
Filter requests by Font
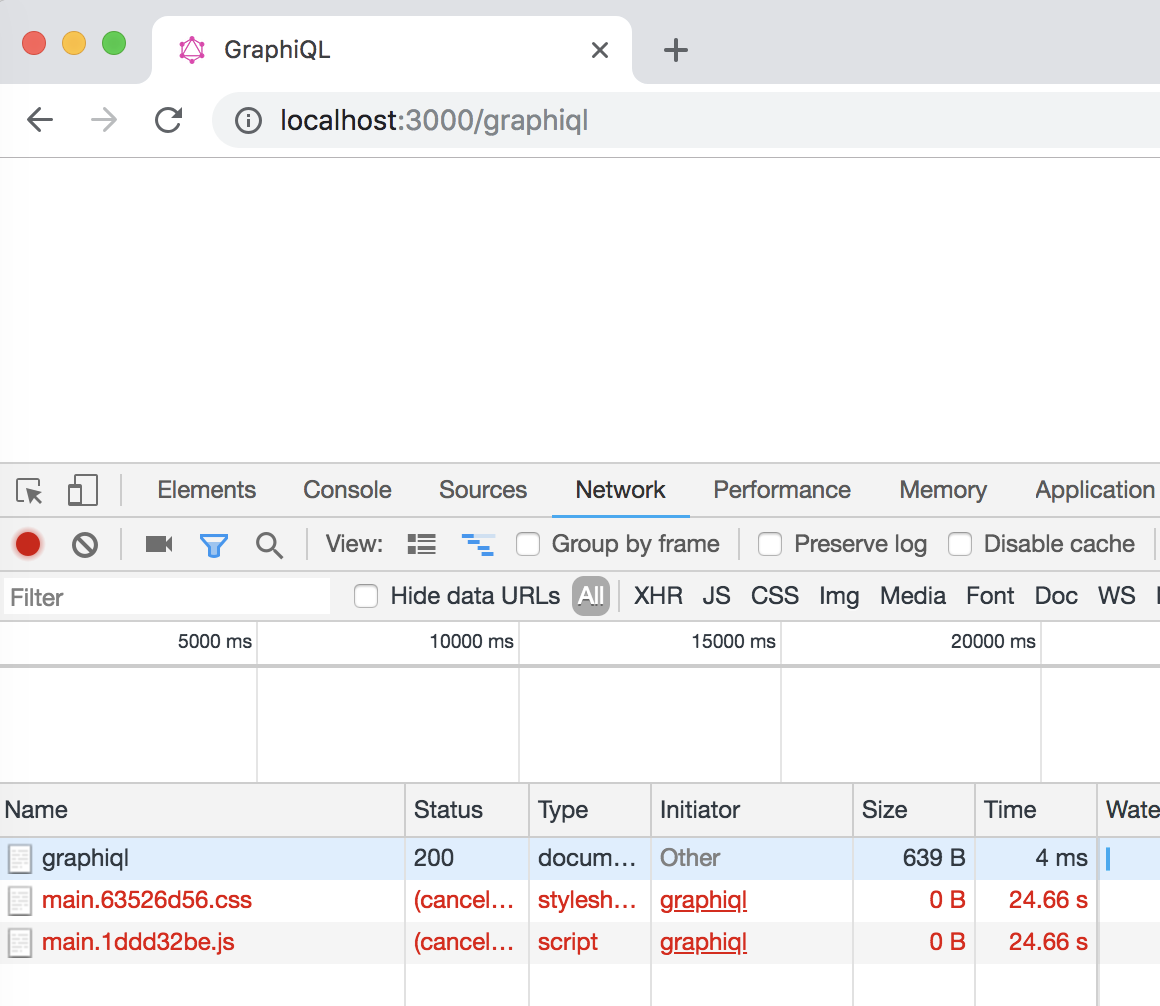pos(990,595)
